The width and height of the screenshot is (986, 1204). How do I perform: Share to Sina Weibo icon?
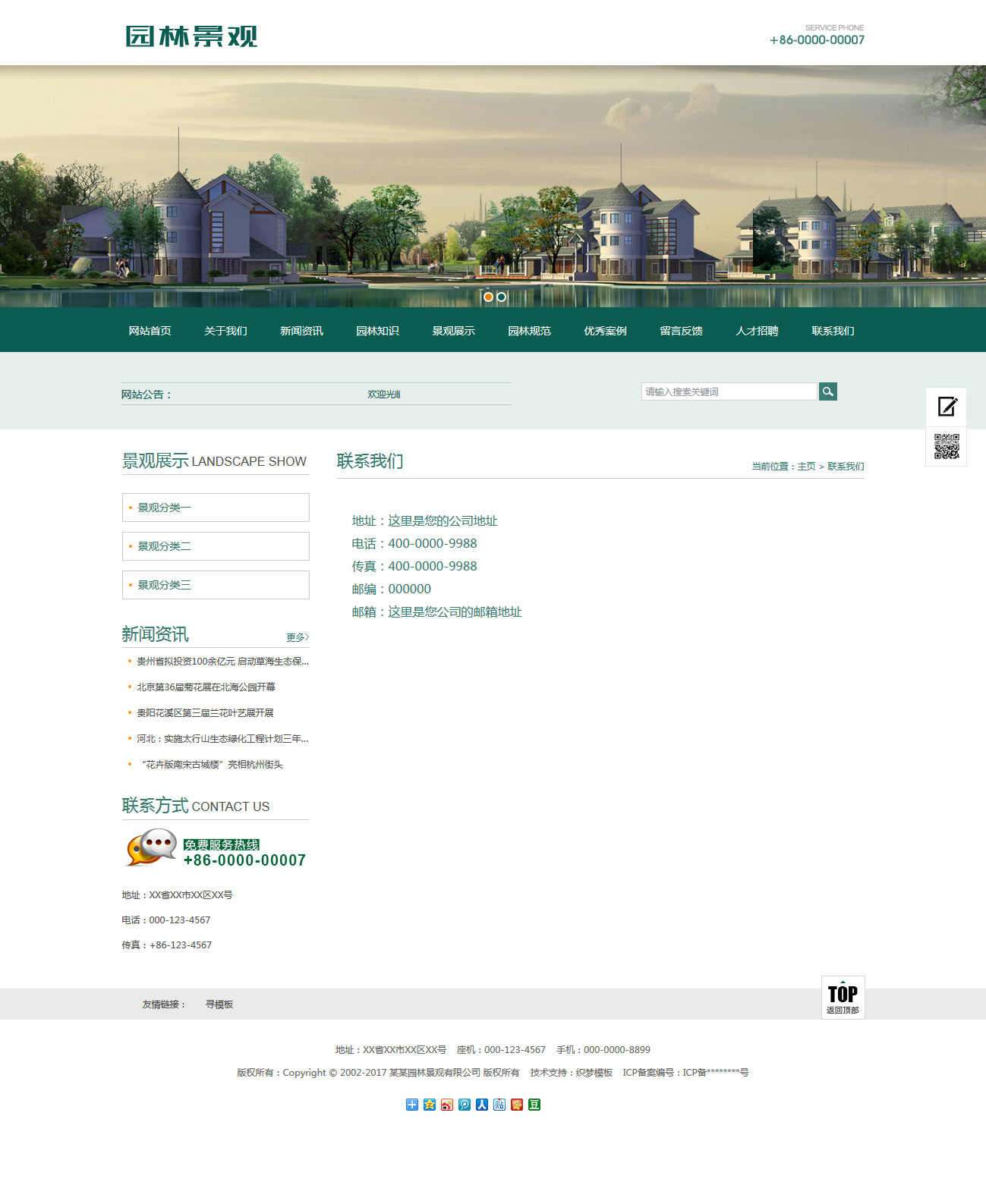click(x=447, y=1105)
